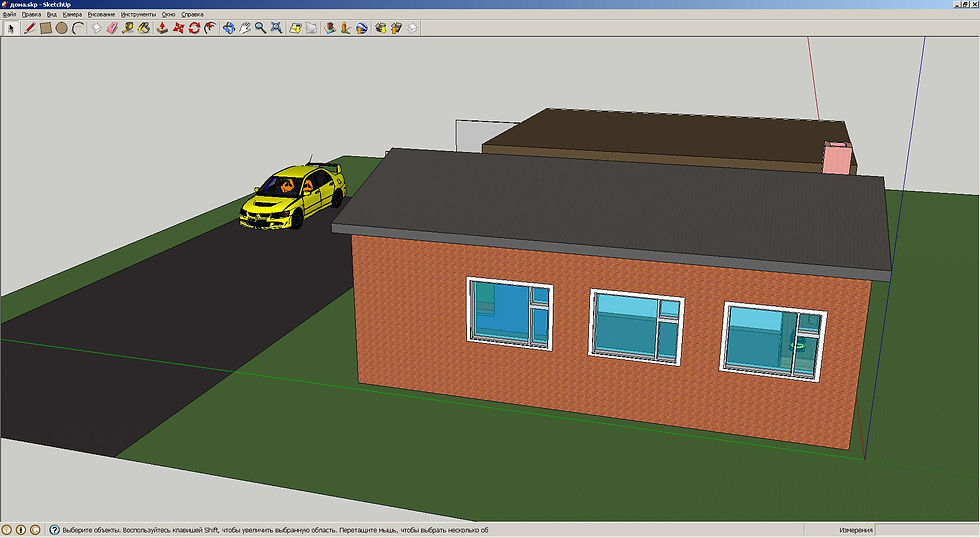Select the Rotate tool

coord(194,28)
